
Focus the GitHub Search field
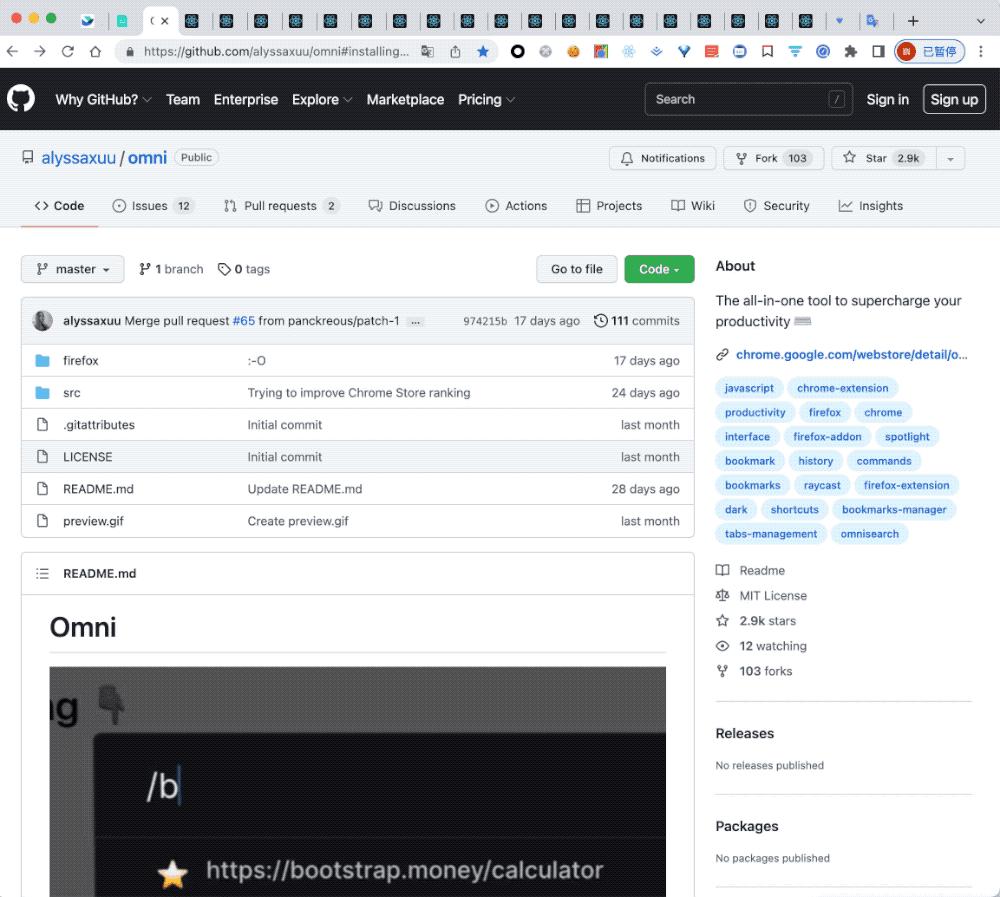(748, 100)
